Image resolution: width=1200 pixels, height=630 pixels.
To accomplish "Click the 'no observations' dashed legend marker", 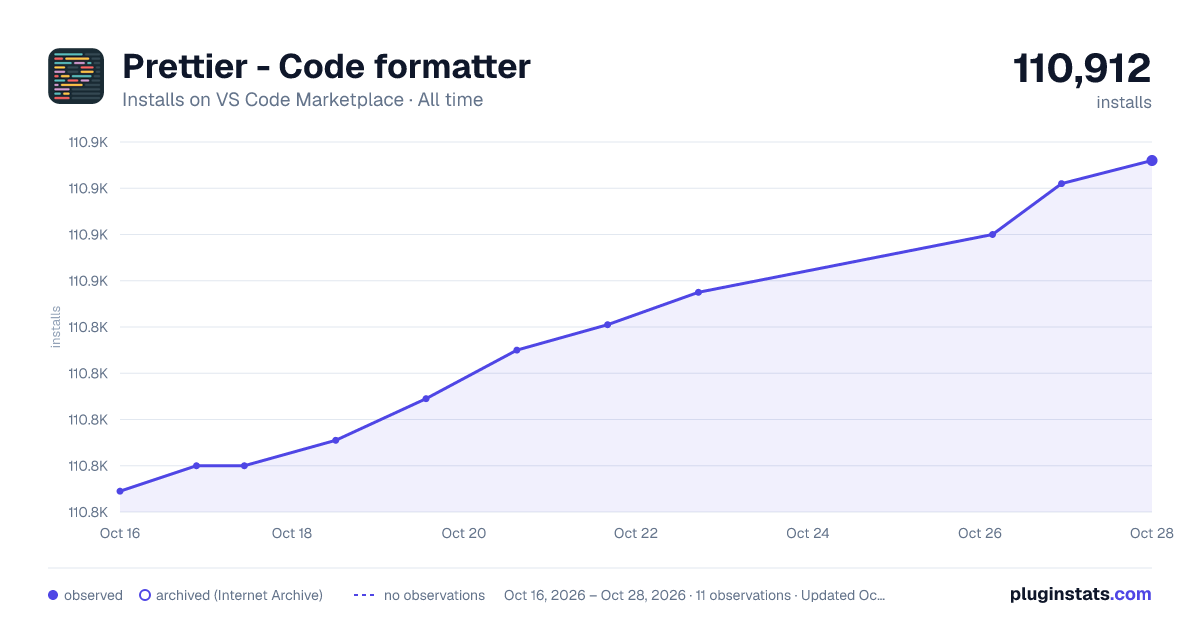I will coord(364,595).
